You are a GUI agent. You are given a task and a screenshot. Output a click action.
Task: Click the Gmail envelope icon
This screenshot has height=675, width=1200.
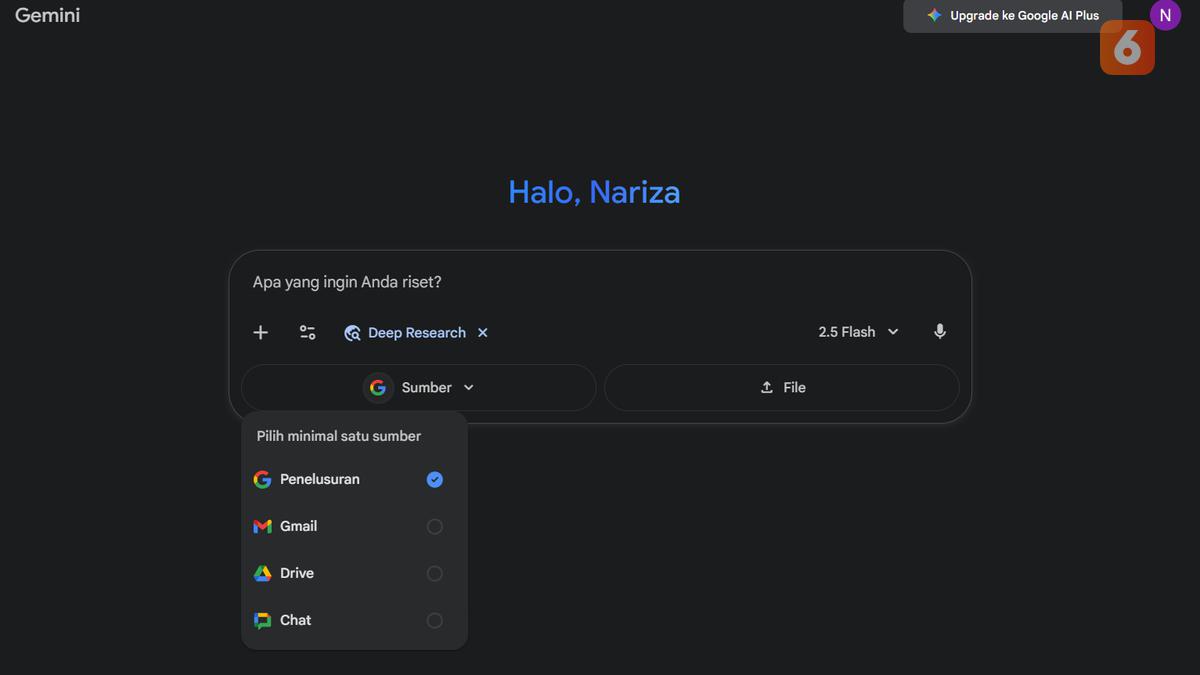click(x=262, y=526)
